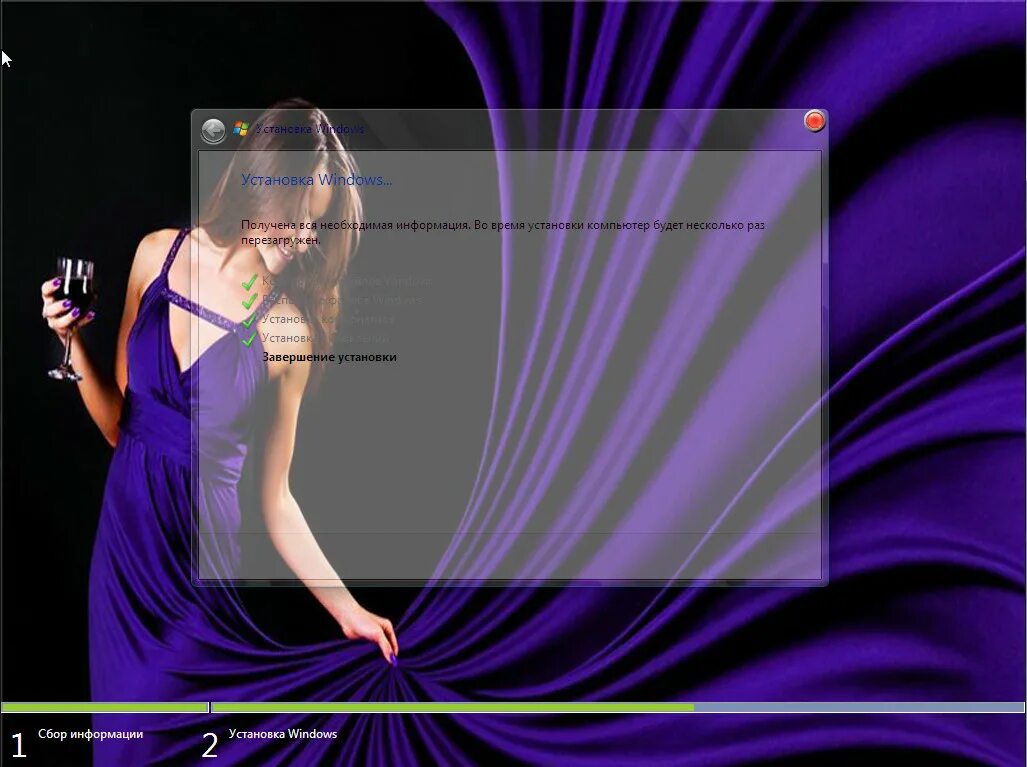Viewport: 1027px width, 767px height.
Task: Click the message starting "Получена вся необходимая информация"
Action: tap(502, 233)
